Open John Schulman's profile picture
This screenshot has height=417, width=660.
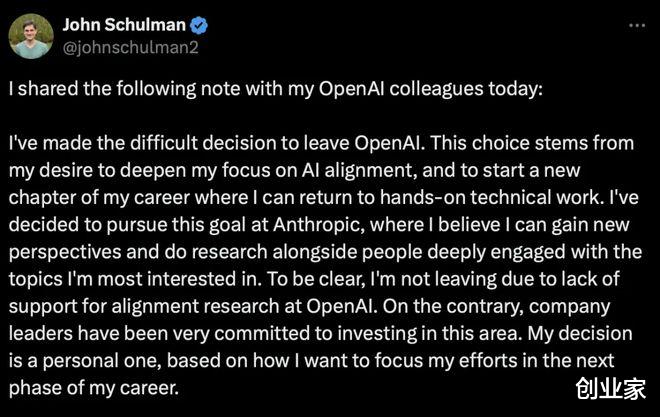31,36
